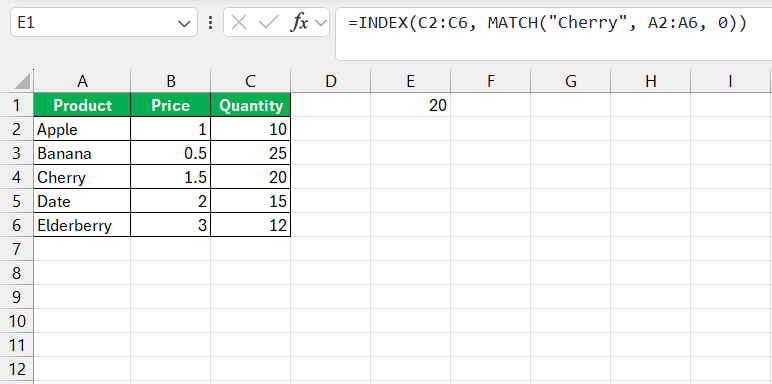Select the Cherry cell
Image resolution: width=772 pixels, height=384 pixels.
click(x=82, y=177)
